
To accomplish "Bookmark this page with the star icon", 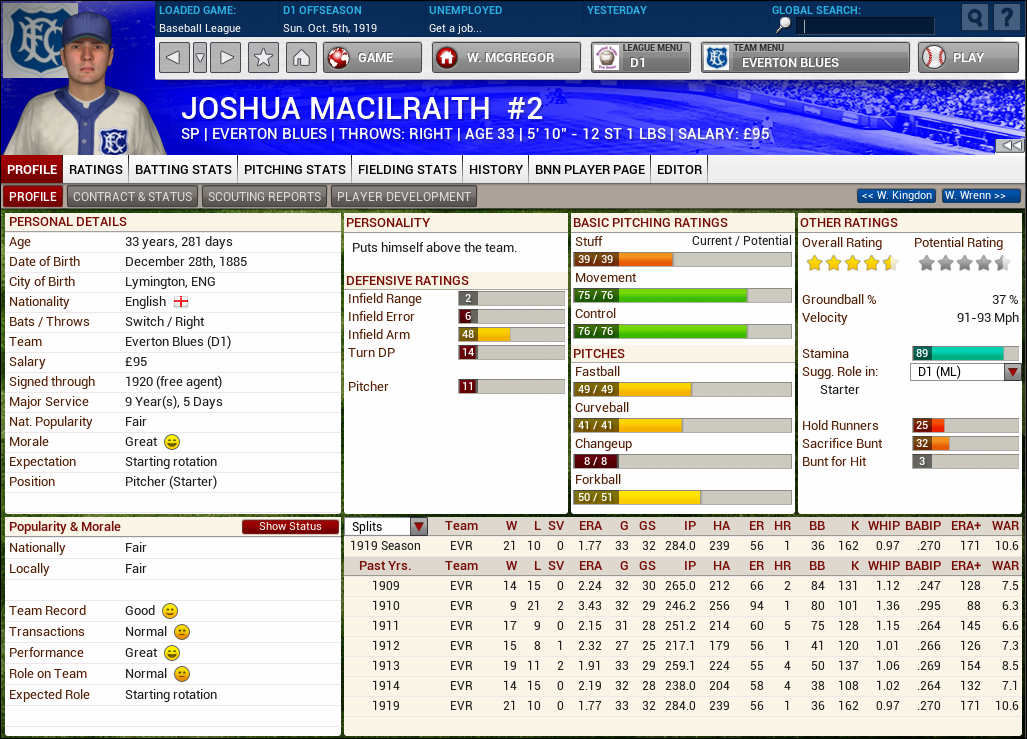I will tap(263, 58).
